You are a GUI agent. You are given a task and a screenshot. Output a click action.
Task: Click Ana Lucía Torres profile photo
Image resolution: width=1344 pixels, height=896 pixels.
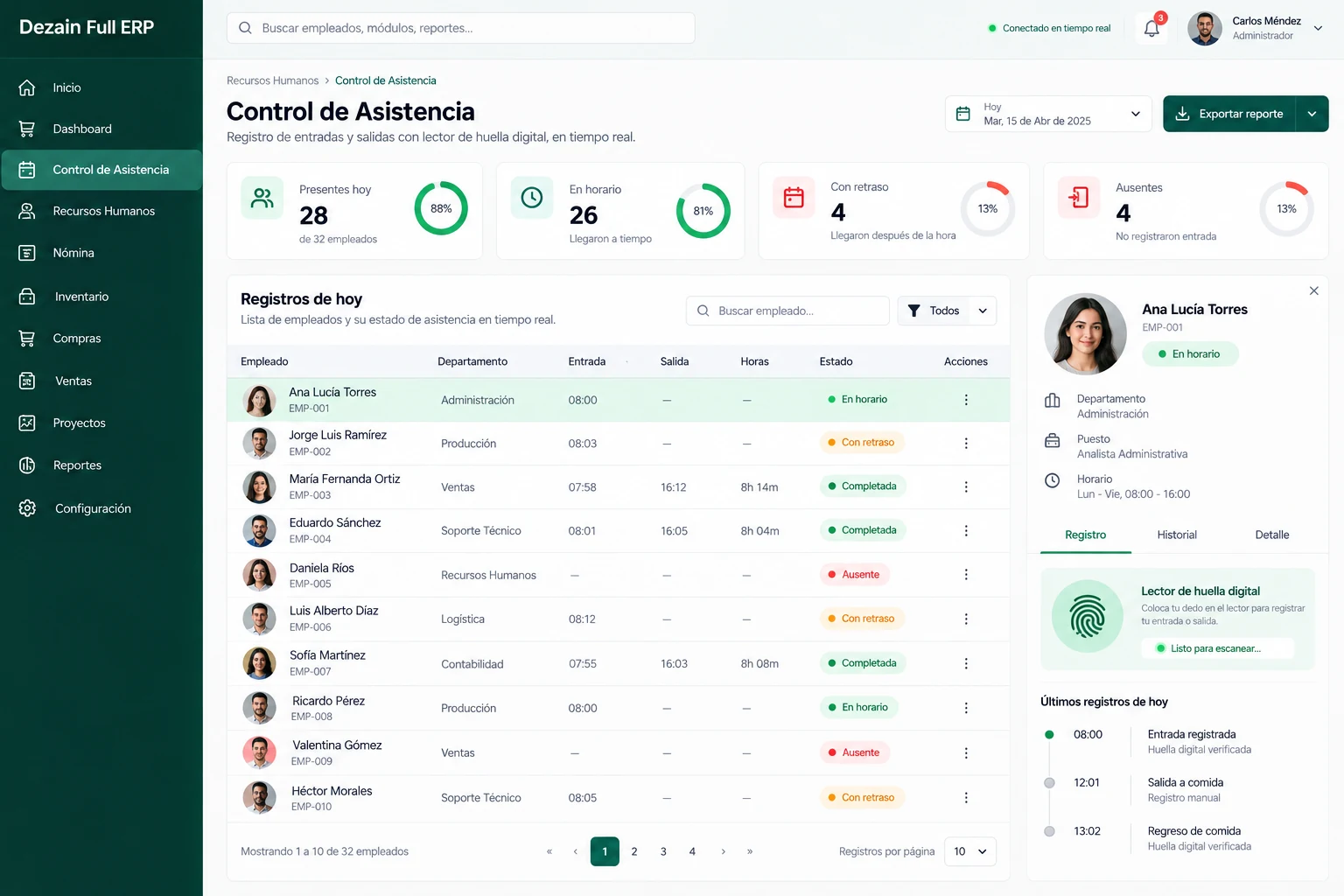pyautogui.click(x=1086, y=334)
